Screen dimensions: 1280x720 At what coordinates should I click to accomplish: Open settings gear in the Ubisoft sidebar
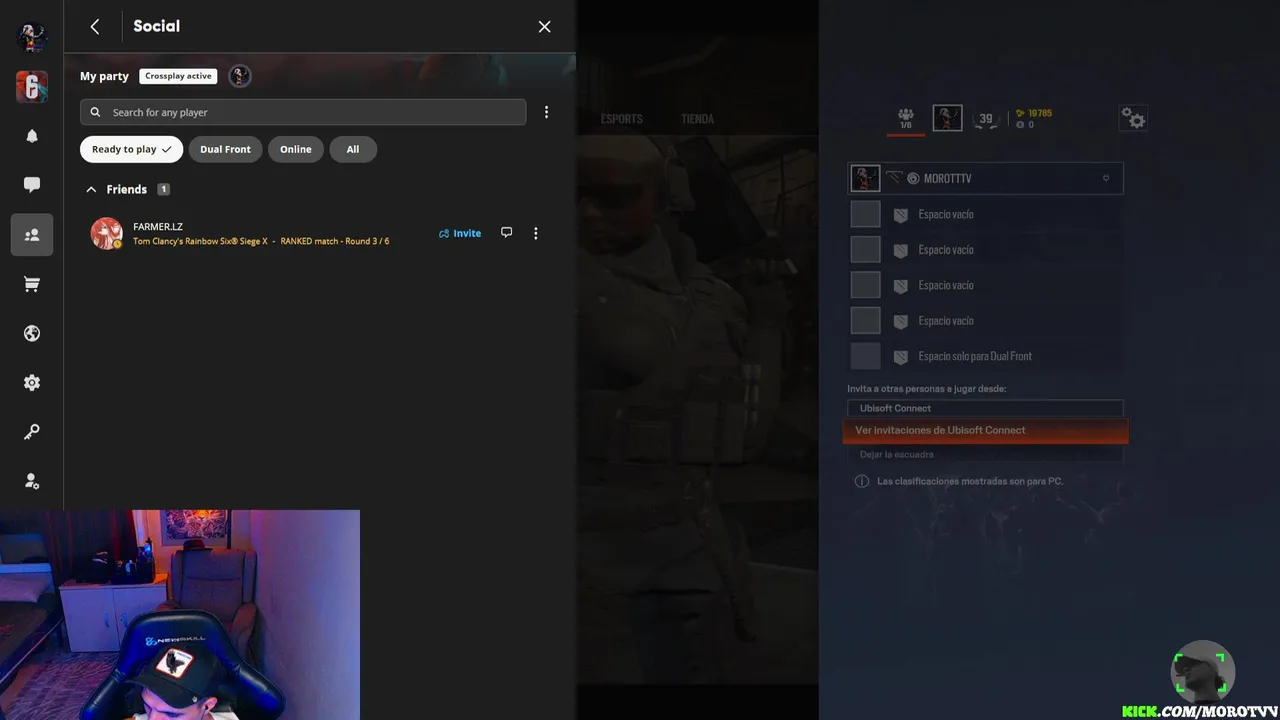tap(32, 383)
